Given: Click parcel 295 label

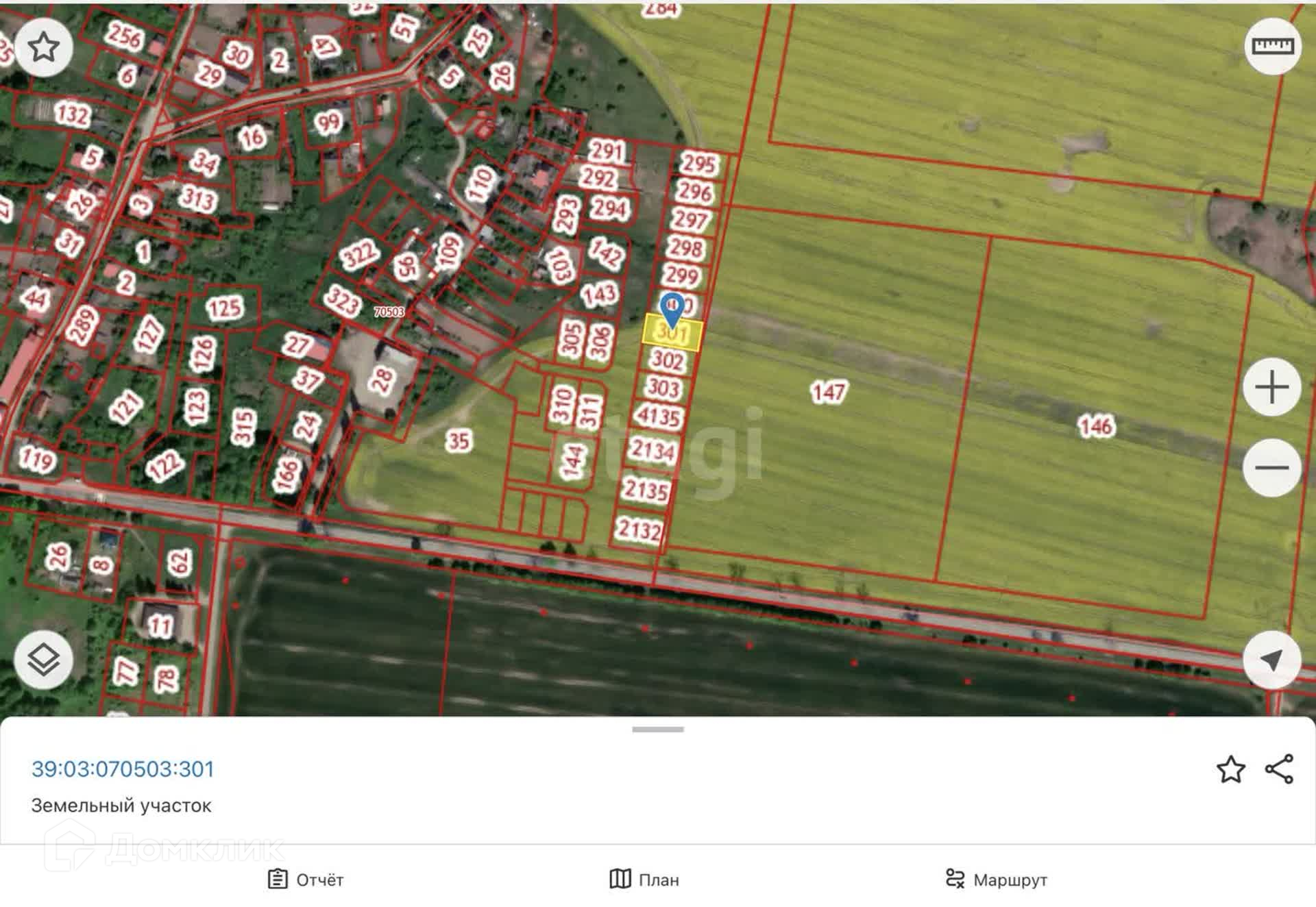Looking at the screenshot, I should pos(698,163).
